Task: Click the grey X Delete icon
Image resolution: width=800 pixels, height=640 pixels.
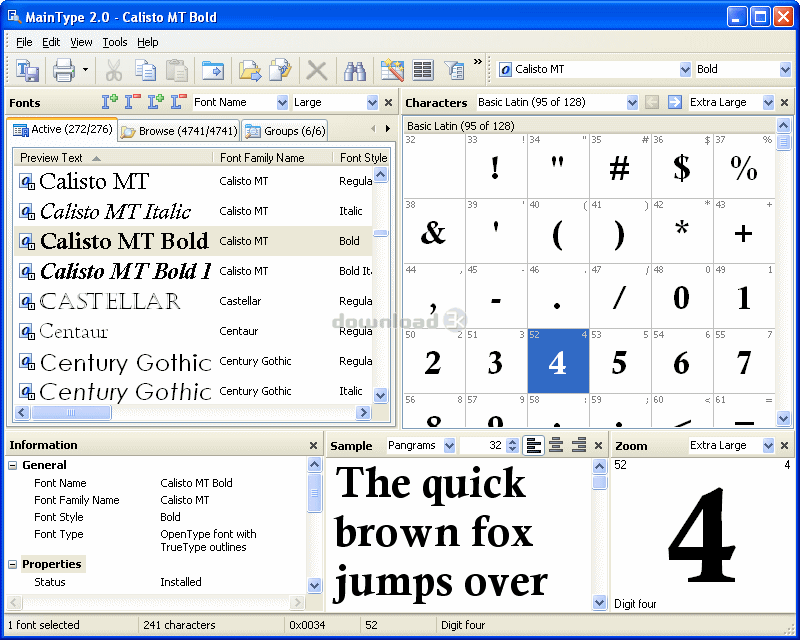Action: click(x=317, y=70)
